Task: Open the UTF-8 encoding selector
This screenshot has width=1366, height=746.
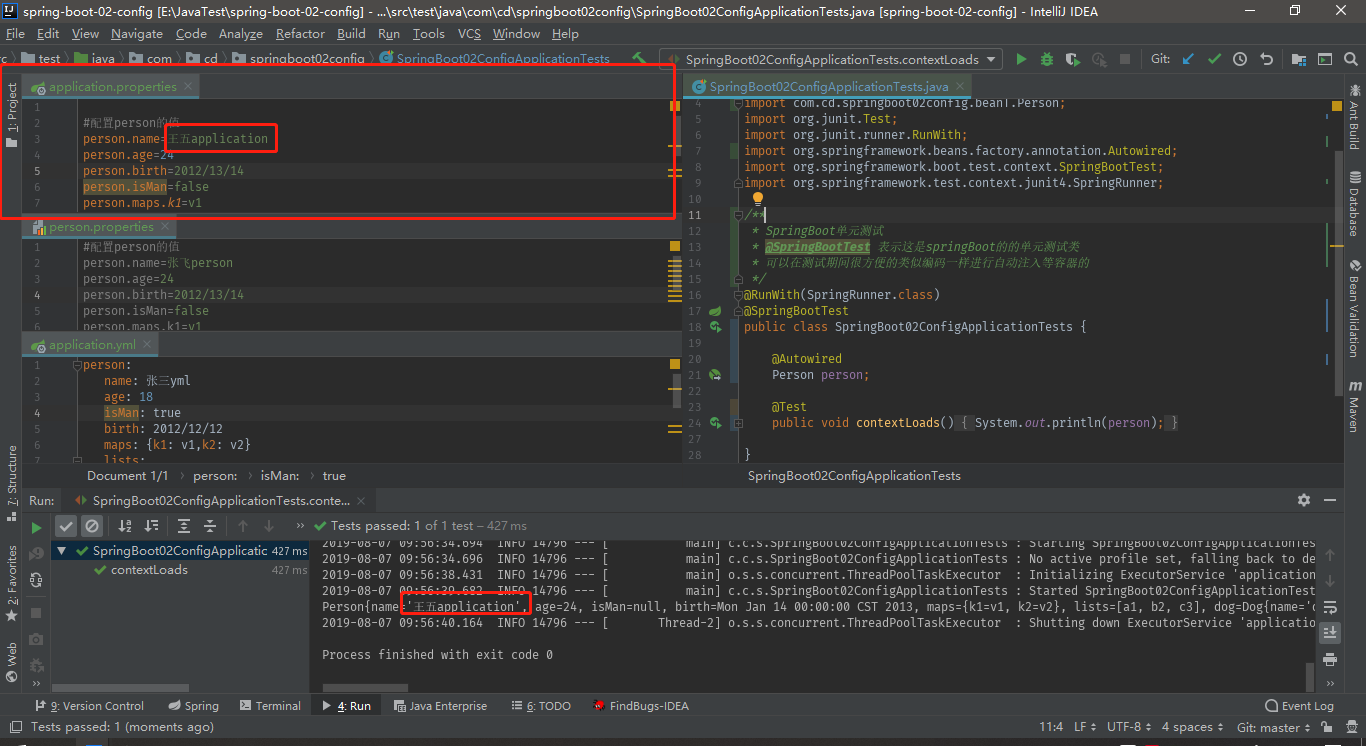Action: 1128,728
